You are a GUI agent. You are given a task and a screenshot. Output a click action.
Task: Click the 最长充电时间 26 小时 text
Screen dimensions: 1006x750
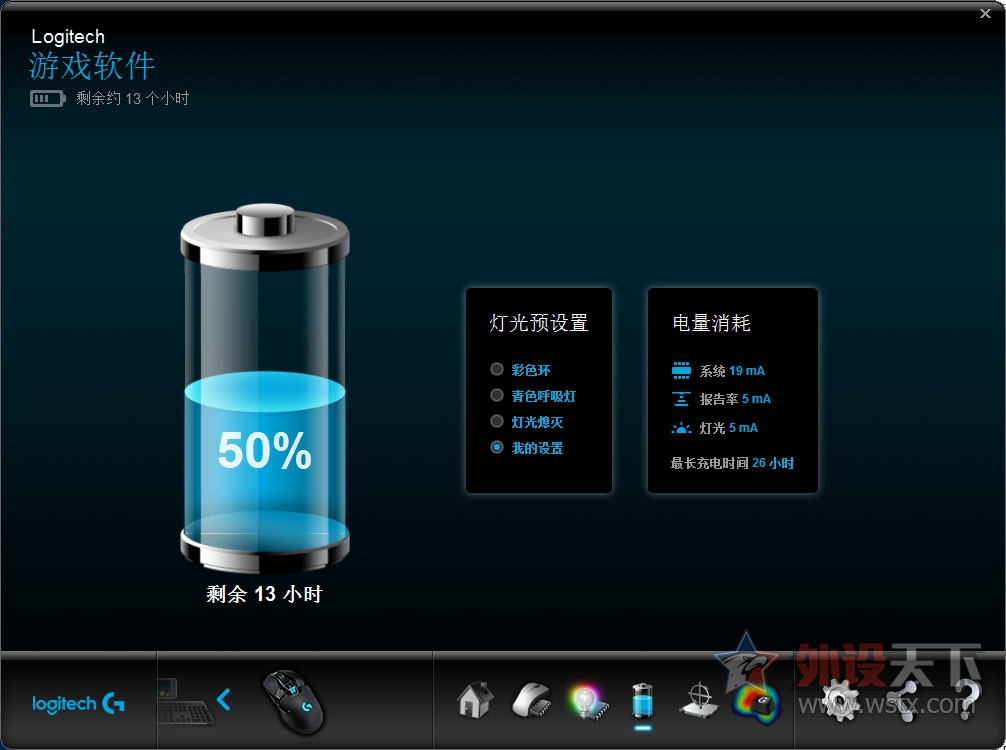coord(732,463)
